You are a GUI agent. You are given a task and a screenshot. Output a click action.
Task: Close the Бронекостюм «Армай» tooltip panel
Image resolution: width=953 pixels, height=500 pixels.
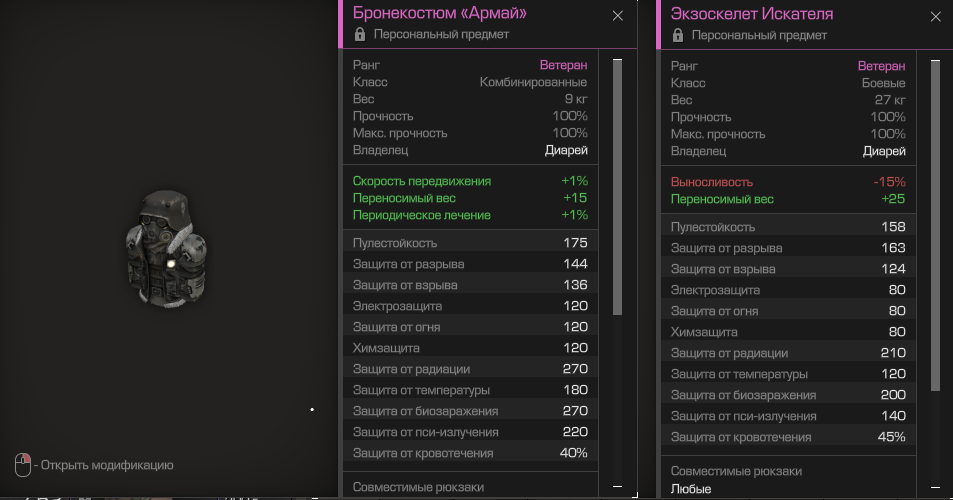[617, 16]
